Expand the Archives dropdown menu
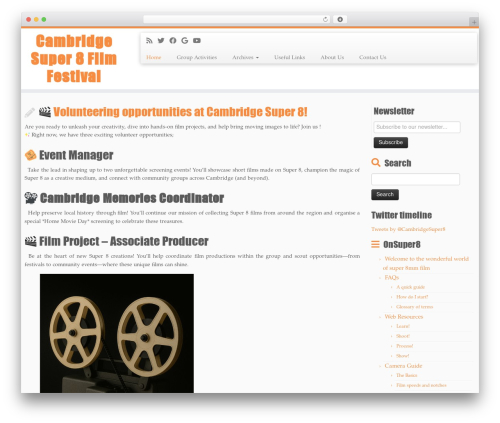The height and width of the screenshot is (423, 500). click(245, 57)
